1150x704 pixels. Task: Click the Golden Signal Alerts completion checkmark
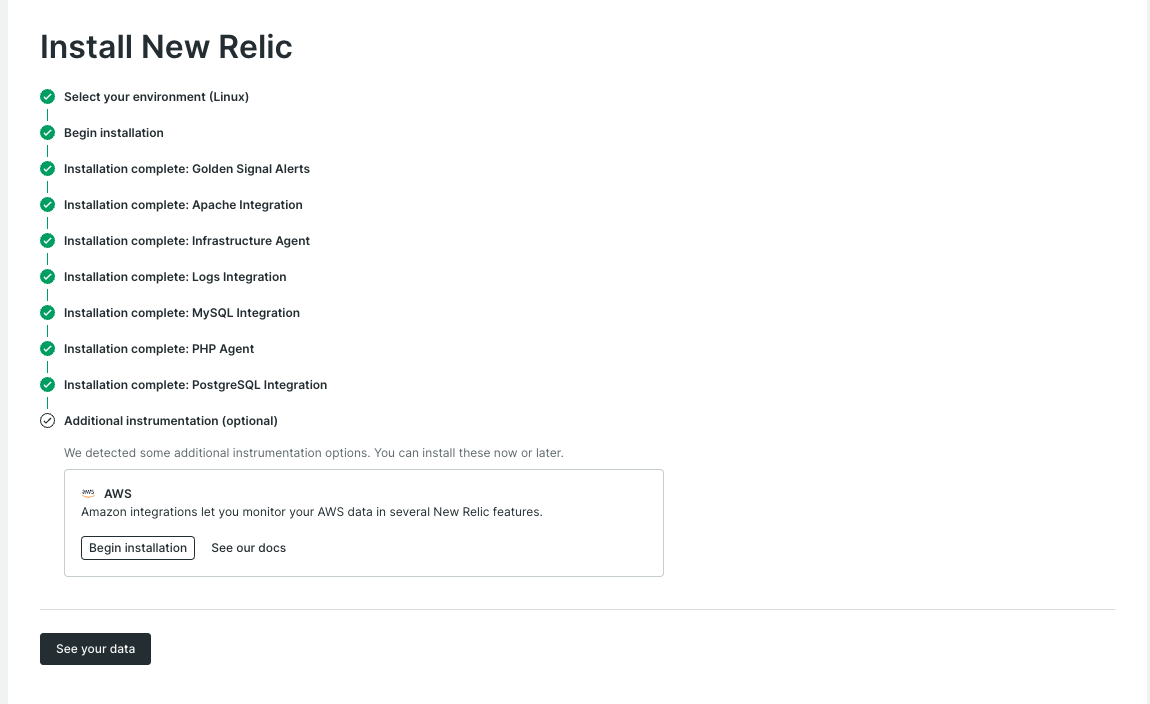pyautogui.click(x=47, y=169)
